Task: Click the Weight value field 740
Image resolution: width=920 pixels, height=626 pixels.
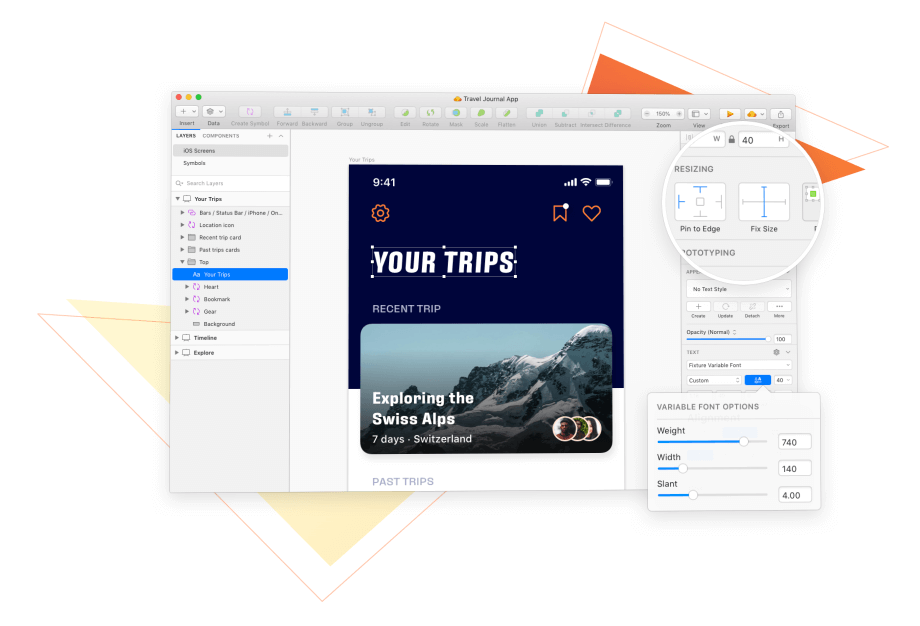Action: (x=794, y=442)
